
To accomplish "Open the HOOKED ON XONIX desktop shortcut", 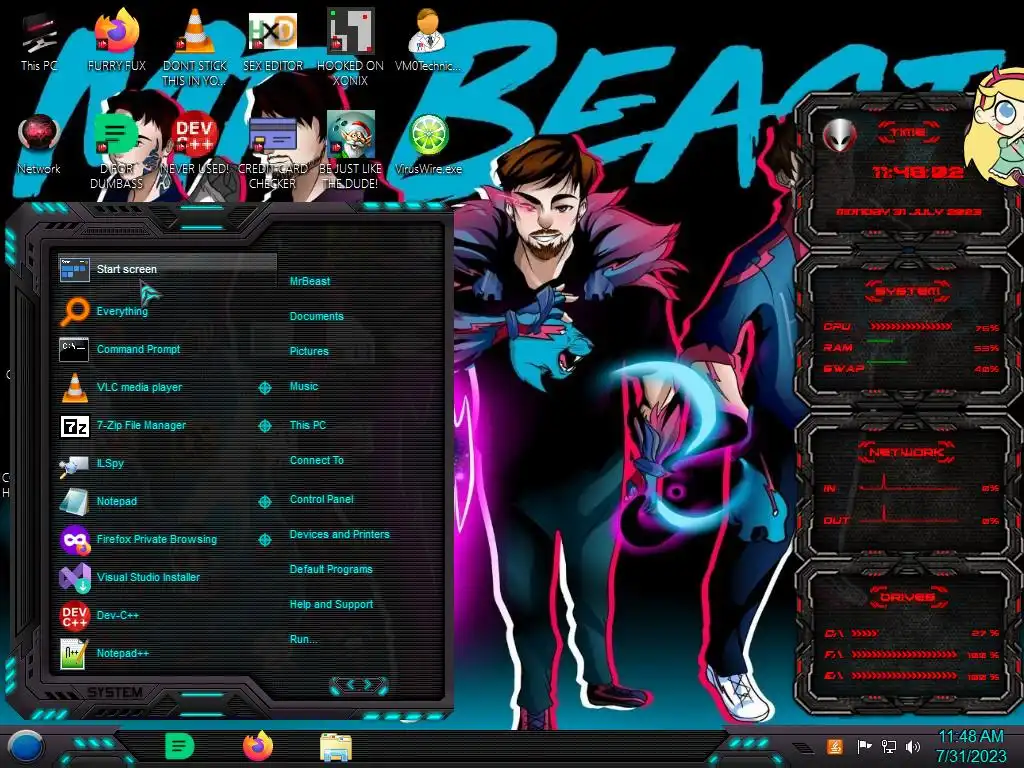I will [x=350, y=47].
